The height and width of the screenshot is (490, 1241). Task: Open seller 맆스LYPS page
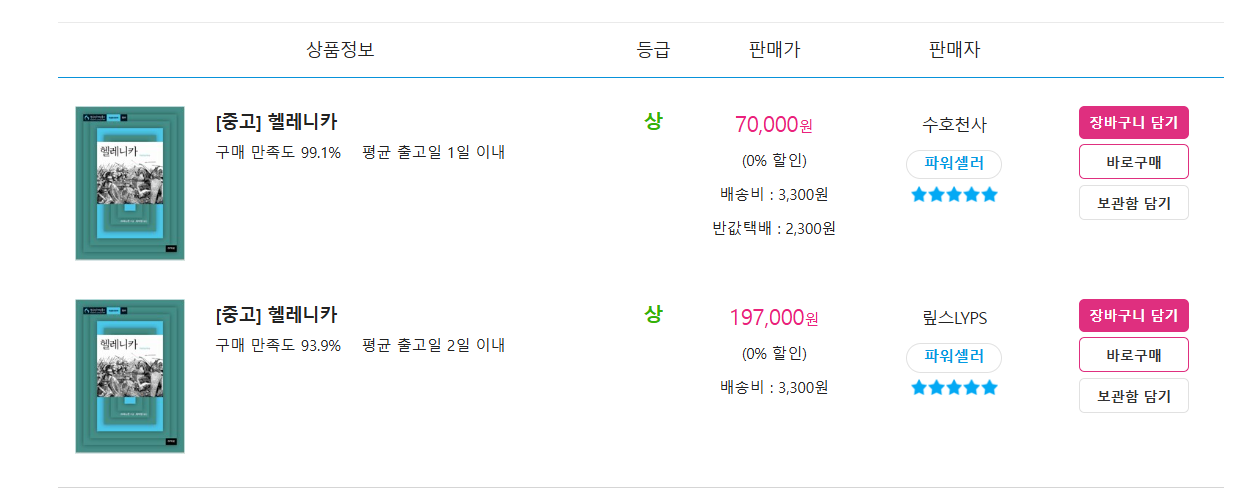pyautogui.click(x=954, y=318)
